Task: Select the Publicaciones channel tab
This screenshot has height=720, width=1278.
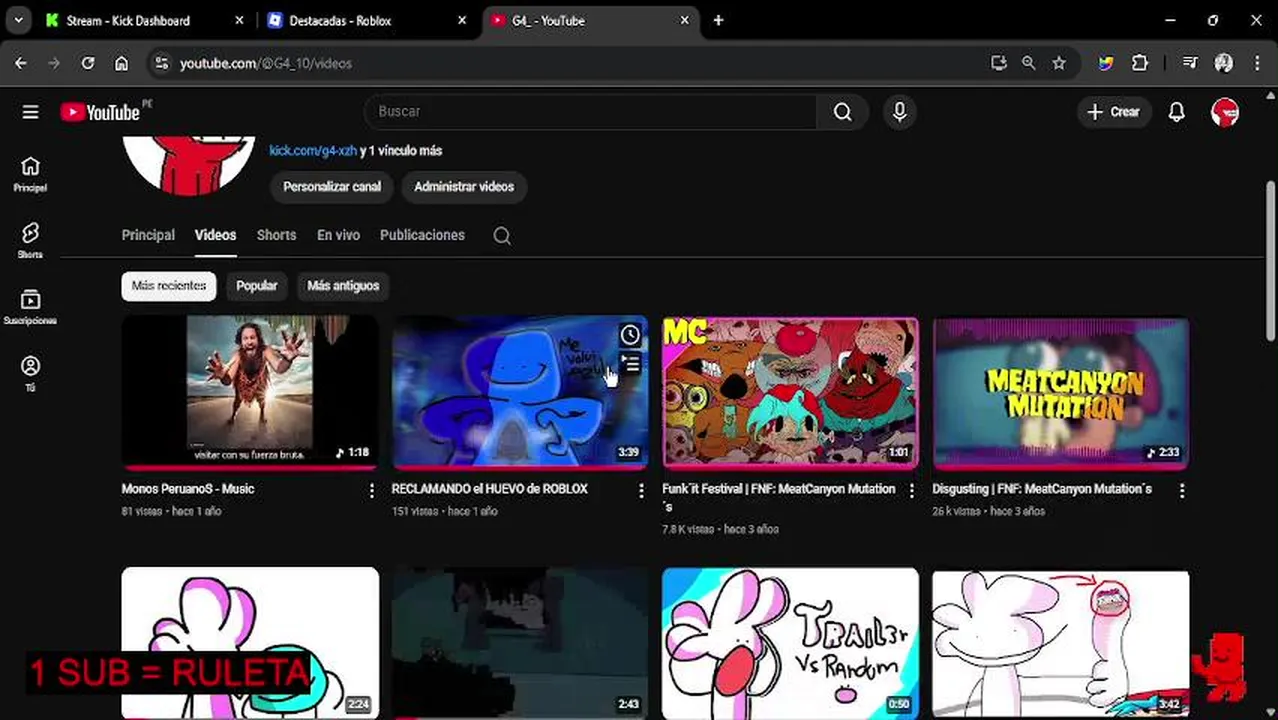Action: (x=422, y=235)
